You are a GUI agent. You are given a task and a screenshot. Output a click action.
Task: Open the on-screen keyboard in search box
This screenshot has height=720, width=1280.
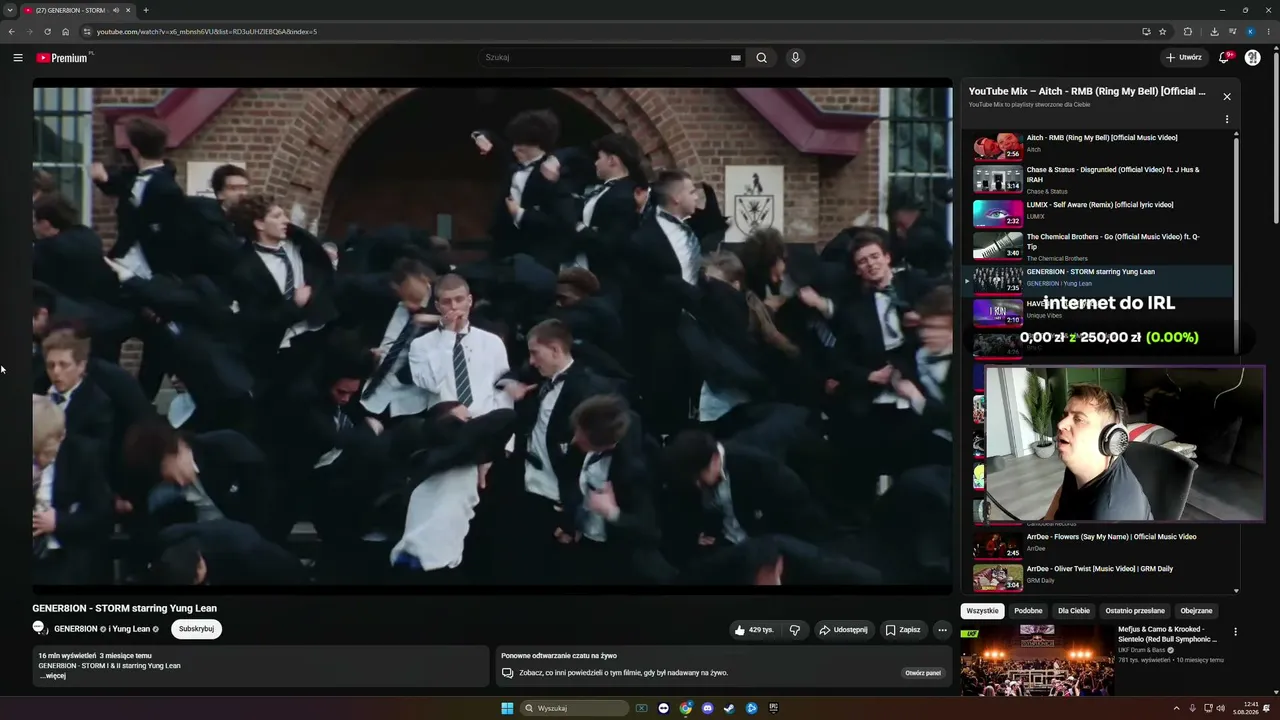pyautogui.click(x=736, y=58)
